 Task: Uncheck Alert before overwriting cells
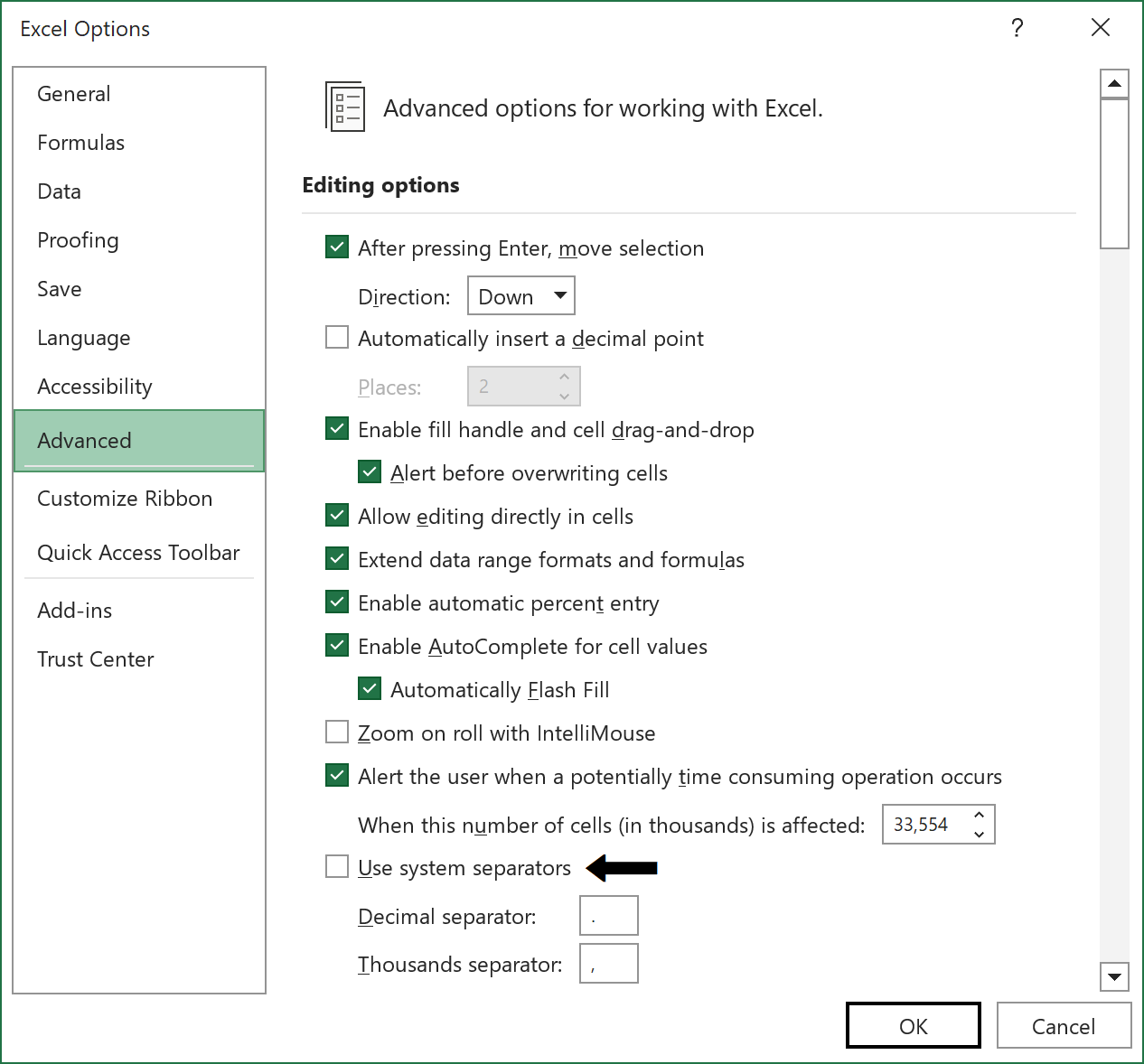coord(370,471)
